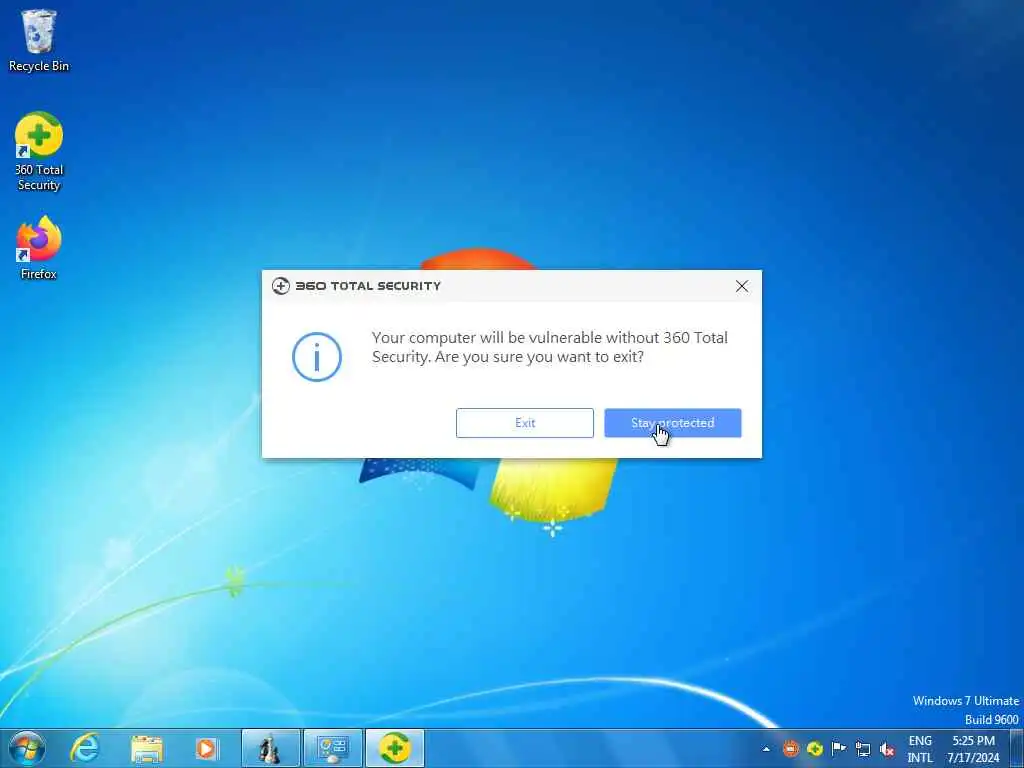Select the Recycle Bin desktop icon
The height and width of the screenshot is (768, 1024).
(39, 40)
